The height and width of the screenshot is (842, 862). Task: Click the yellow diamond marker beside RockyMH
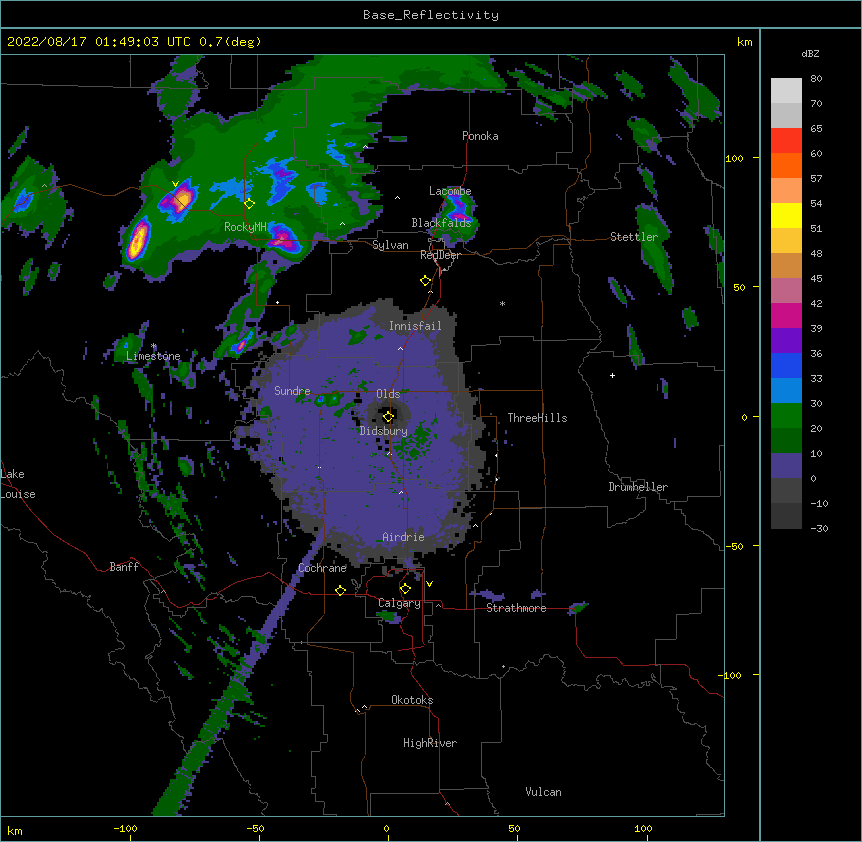coord(250,204)
